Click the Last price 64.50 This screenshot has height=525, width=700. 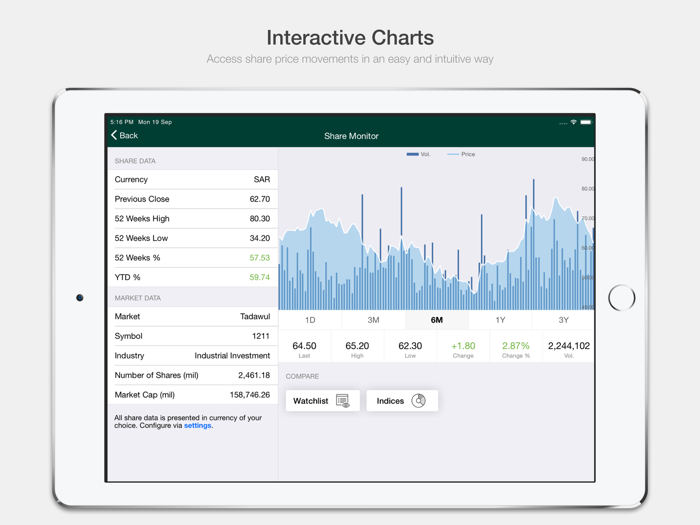(304, 346)
